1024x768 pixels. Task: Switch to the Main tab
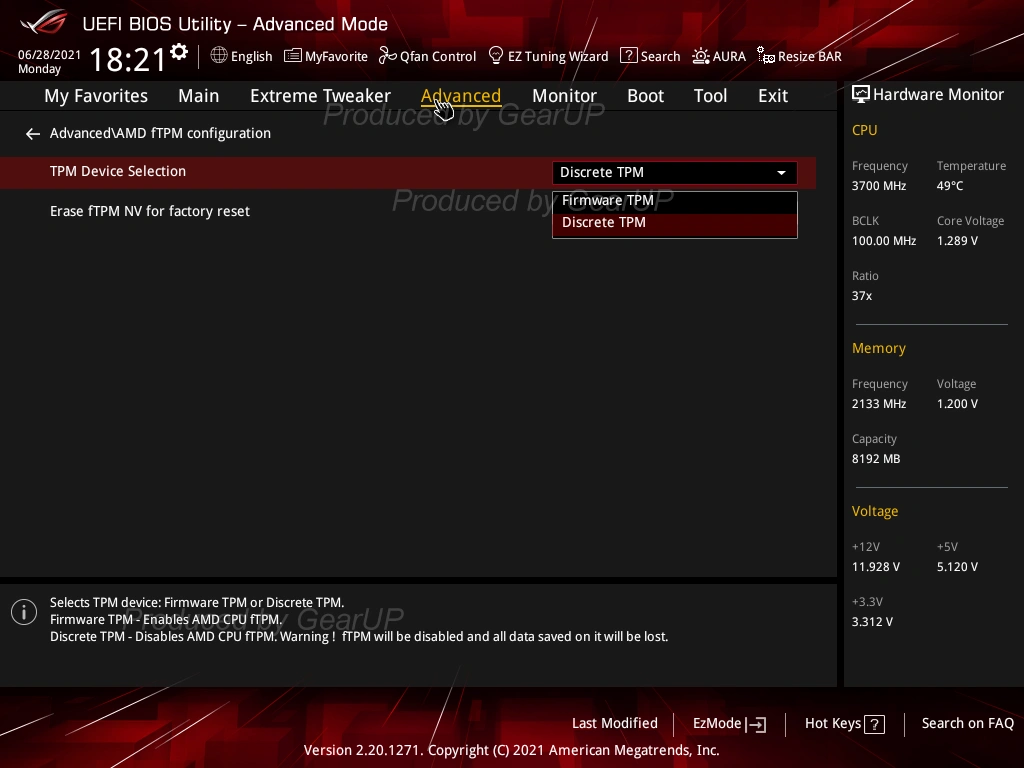[x=199, y=95]
